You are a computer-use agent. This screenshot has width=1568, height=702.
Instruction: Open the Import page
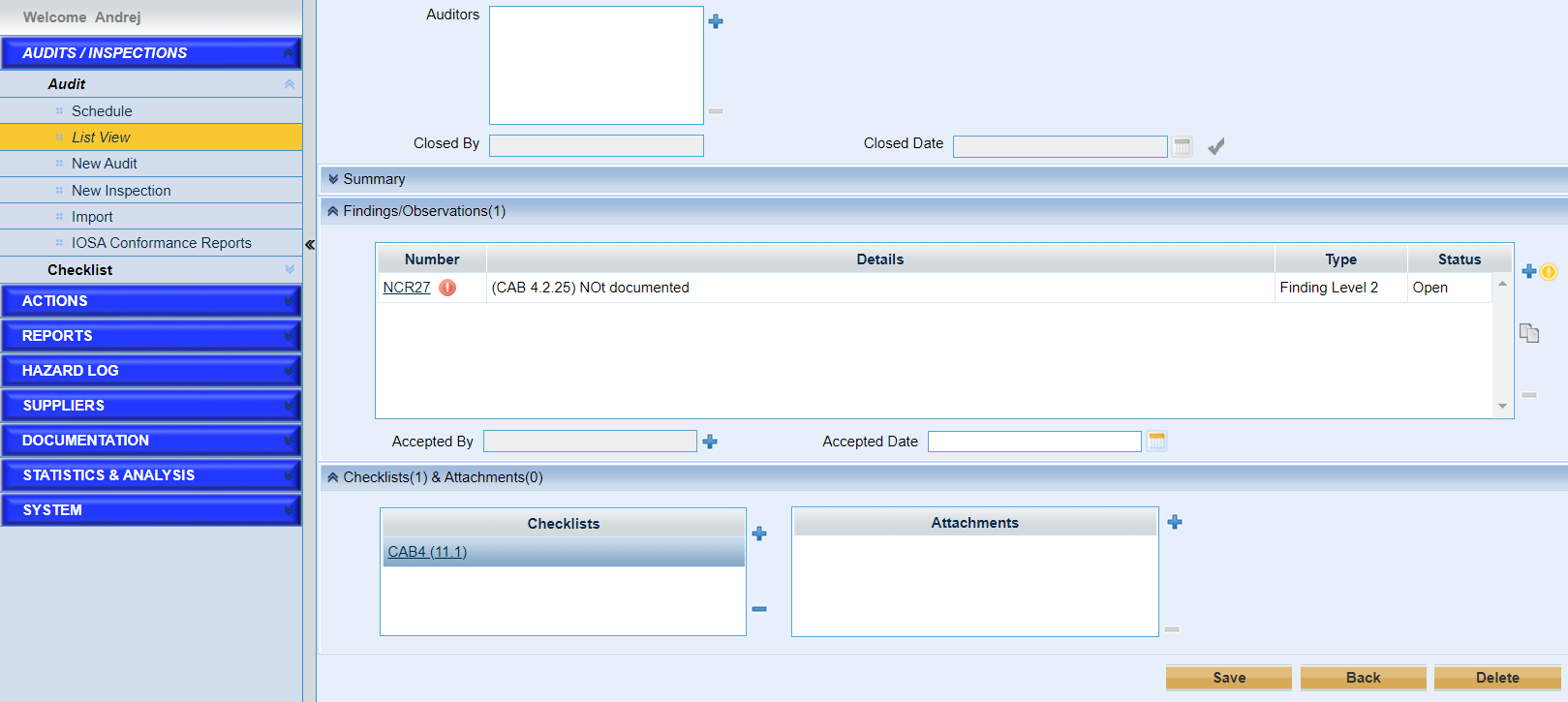(151, 217)
